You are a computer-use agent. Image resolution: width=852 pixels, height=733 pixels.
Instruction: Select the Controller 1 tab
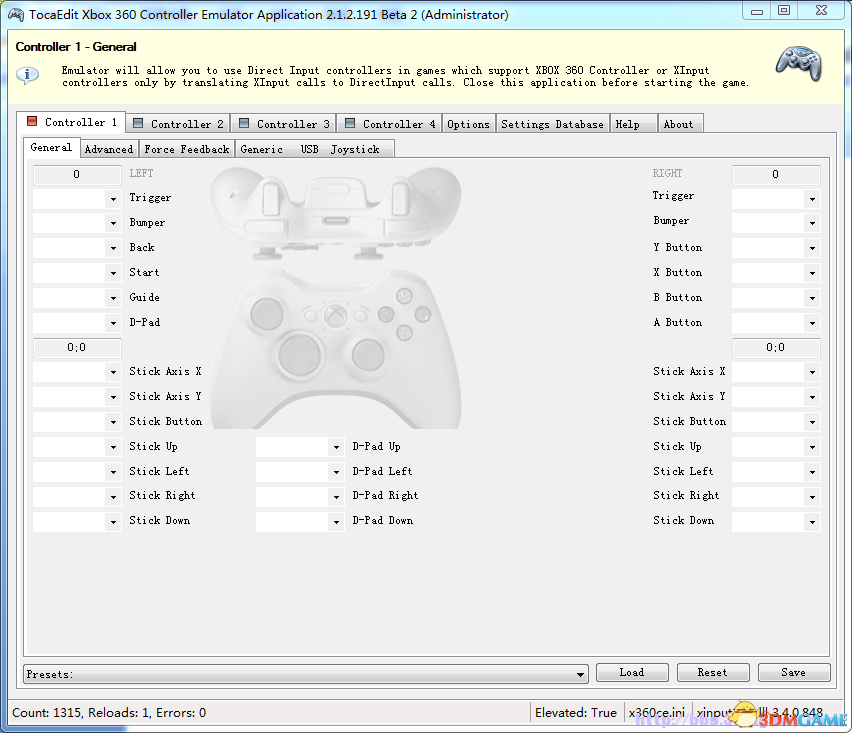(72, 122)
